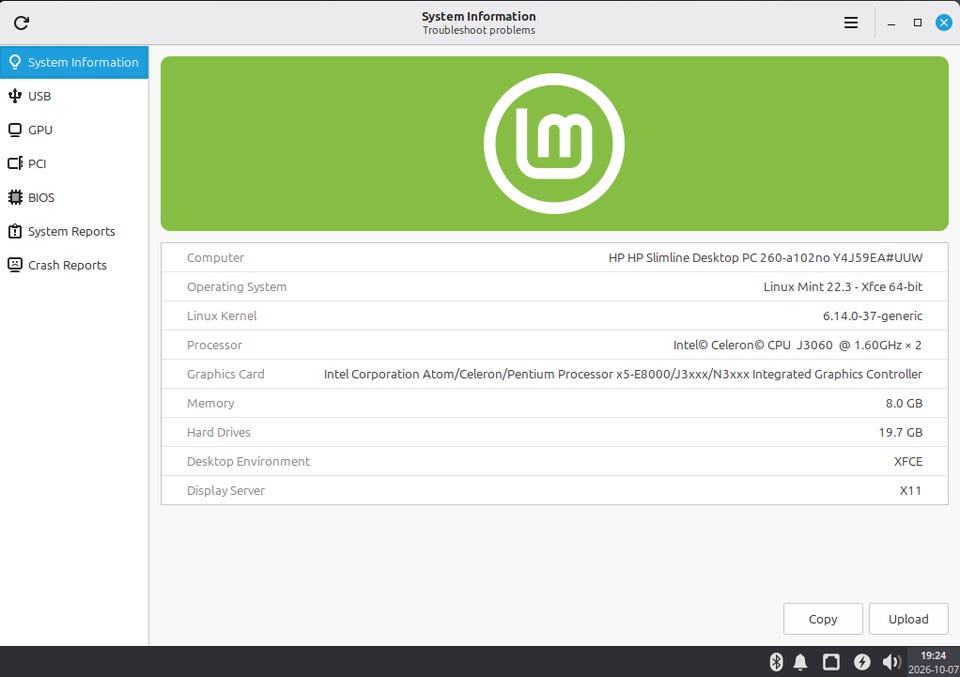Open the GPU section

(x=74, y=130)
